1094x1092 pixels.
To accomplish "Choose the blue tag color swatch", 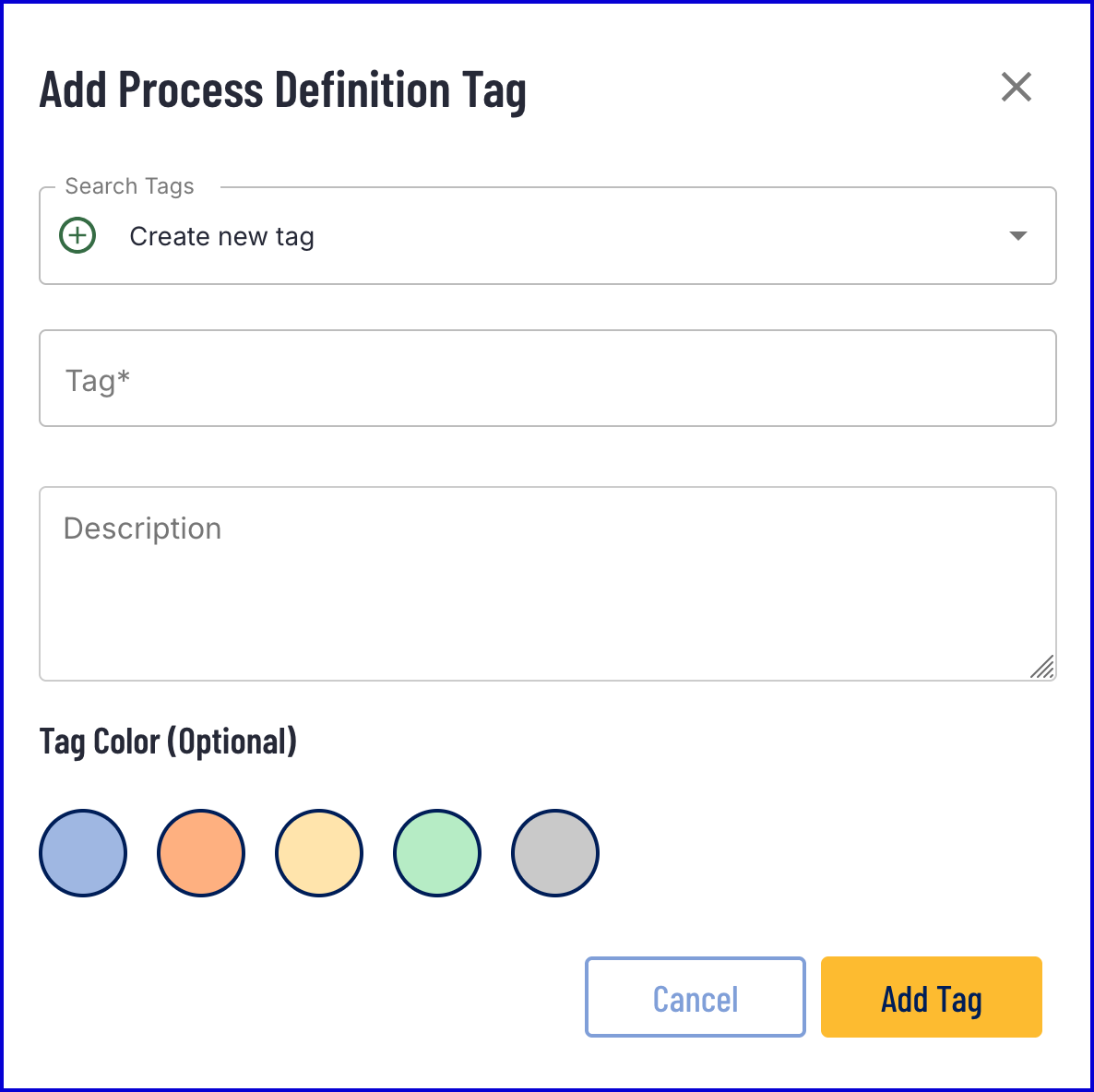I will pos(83,853).
